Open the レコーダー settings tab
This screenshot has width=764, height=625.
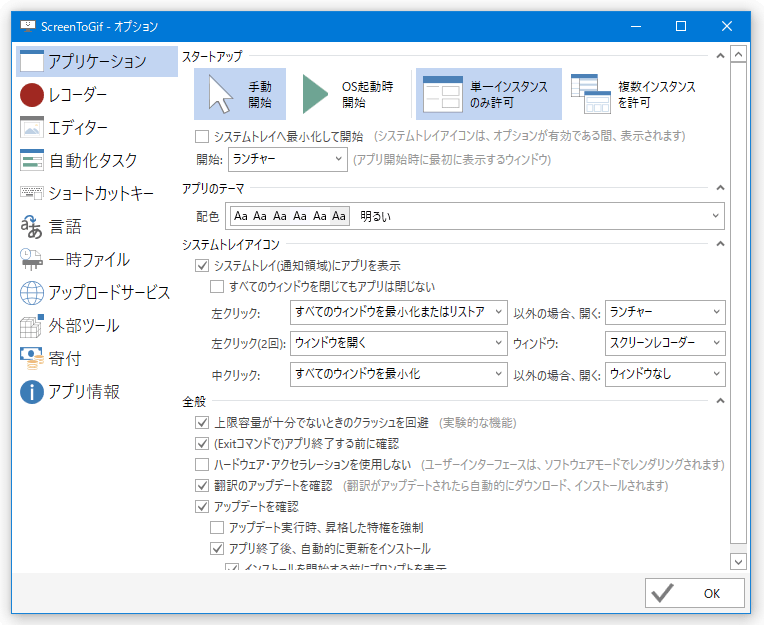(x=97, y=95)
